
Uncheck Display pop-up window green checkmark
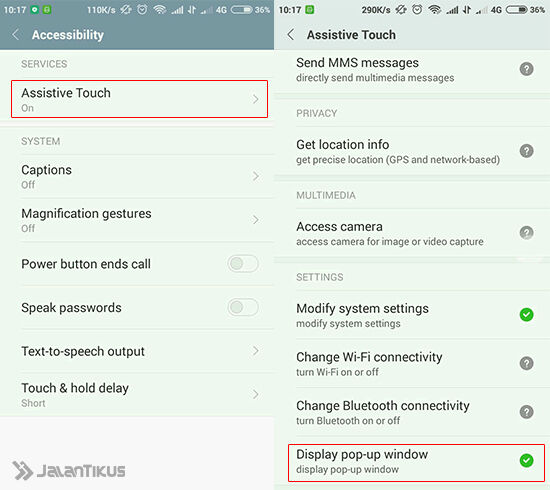tap(526, 461)
